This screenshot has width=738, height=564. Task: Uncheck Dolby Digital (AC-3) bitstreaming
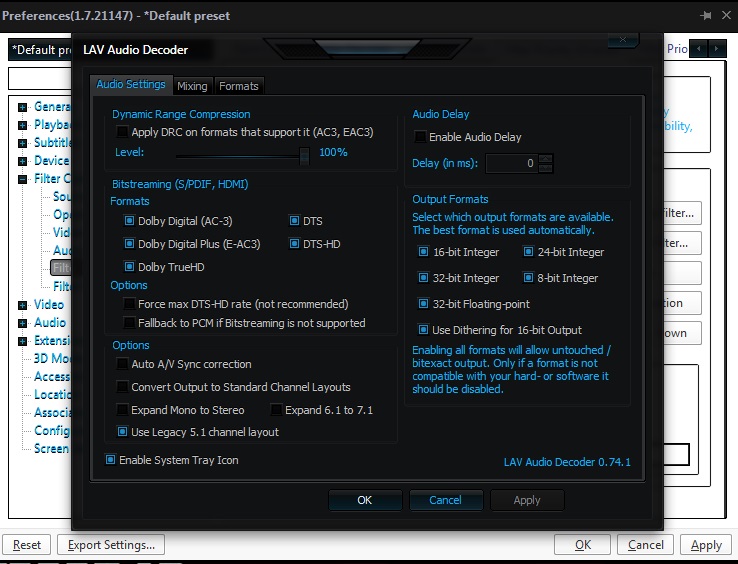click(x=129, y=221)
